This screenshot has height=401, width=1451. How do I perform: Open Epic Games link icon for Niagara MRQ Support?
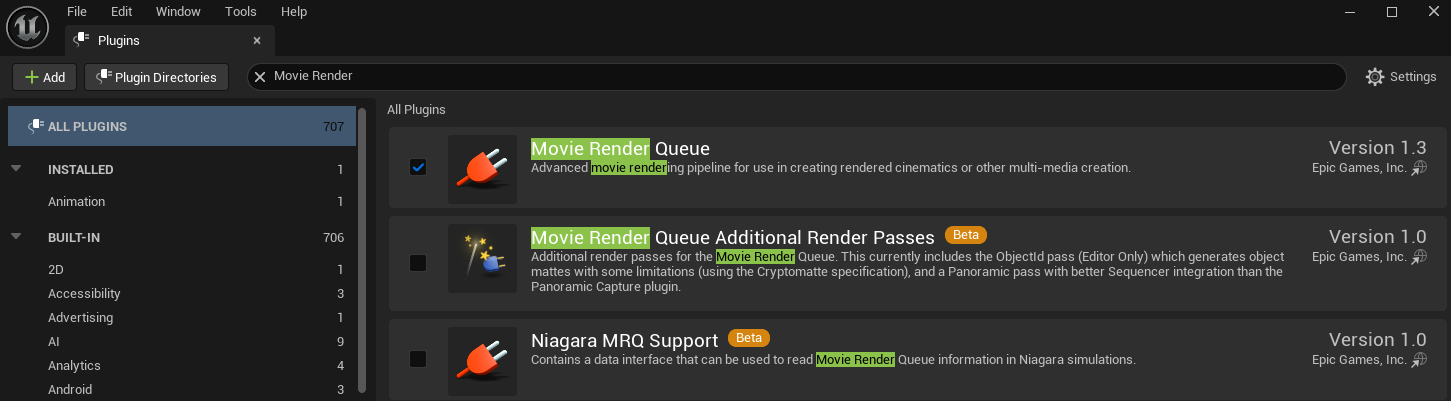(x=1419, y=360)
